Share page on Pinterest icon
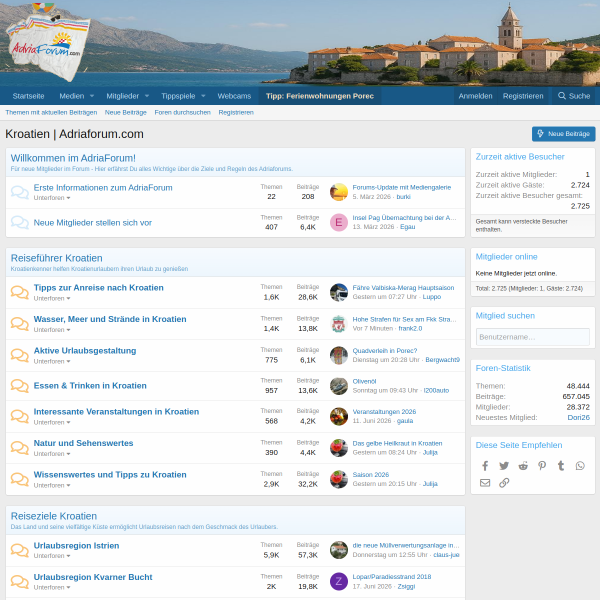 542,466
